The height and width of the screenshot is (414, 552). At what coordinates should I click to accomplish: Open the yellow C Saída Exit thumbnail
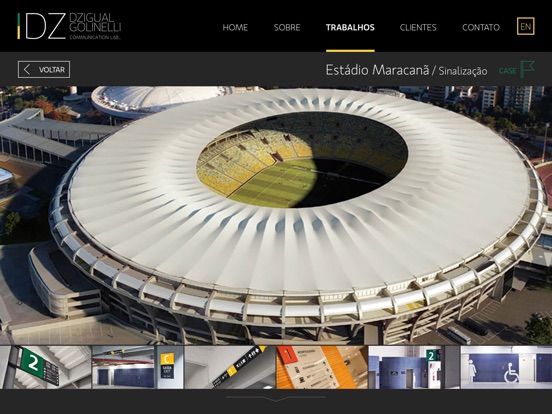tap(170, 367)
